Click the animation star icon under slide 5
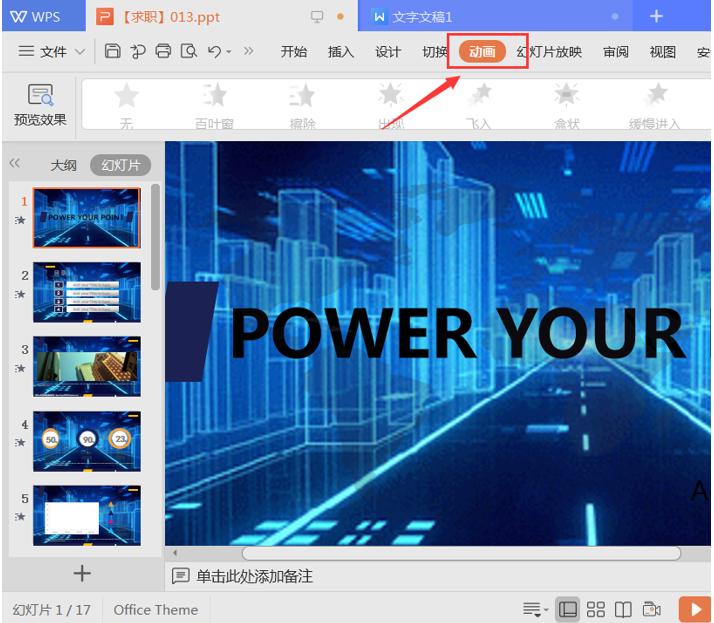Viewport: 714px width, 623px height. pos(20,517)
